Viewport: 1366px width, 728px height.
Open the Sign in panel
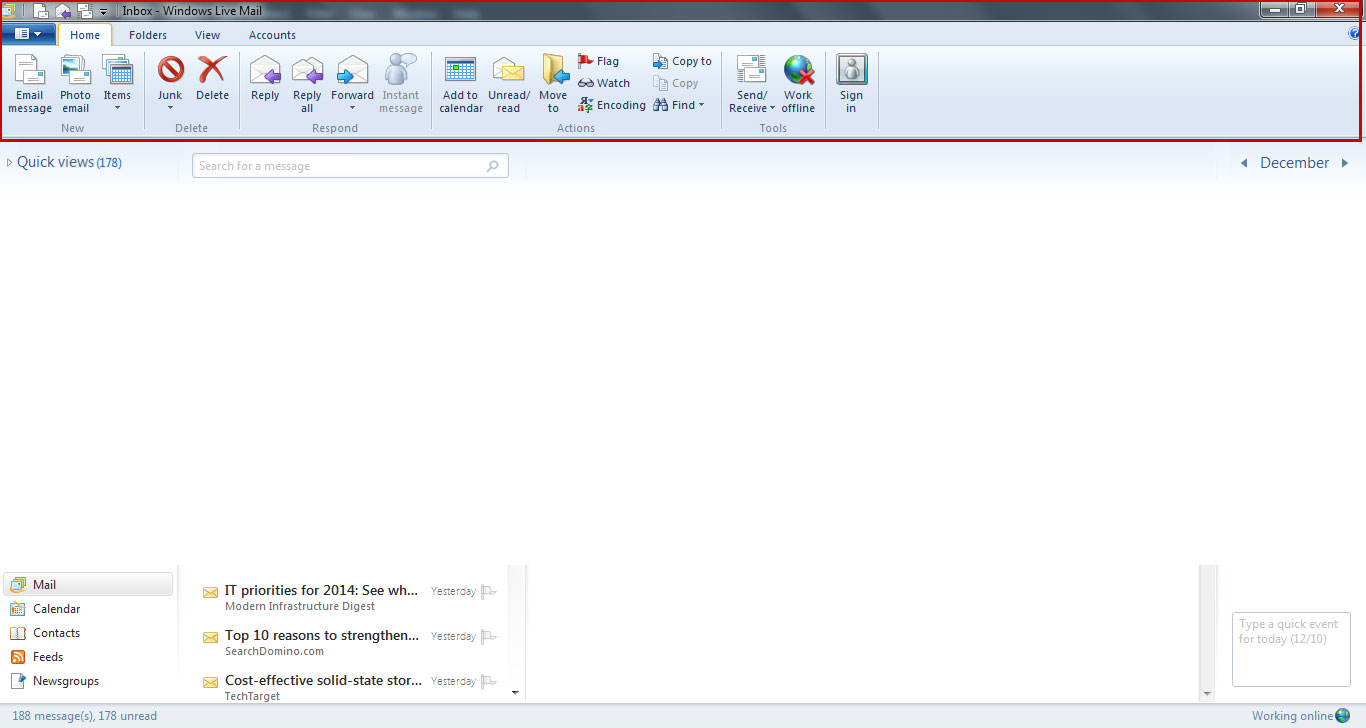pos(851,84)
